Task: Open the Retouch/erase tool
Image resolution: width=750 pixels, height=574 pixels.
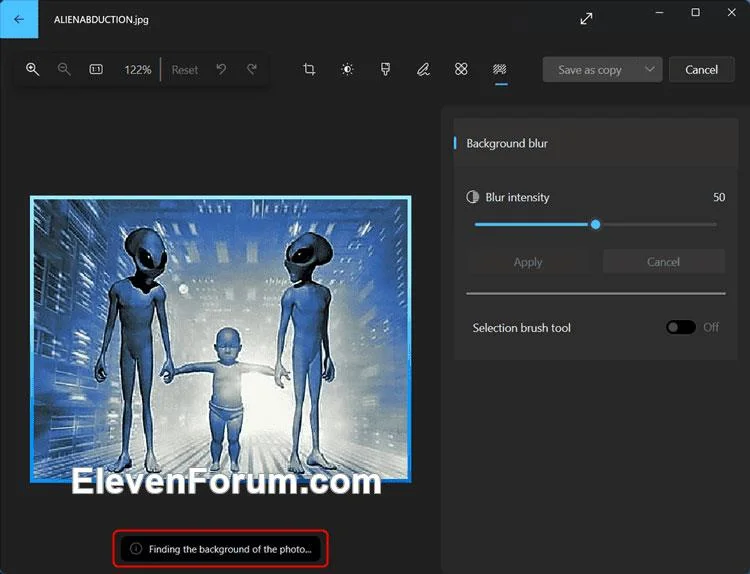Action: (x=461, y=69)
